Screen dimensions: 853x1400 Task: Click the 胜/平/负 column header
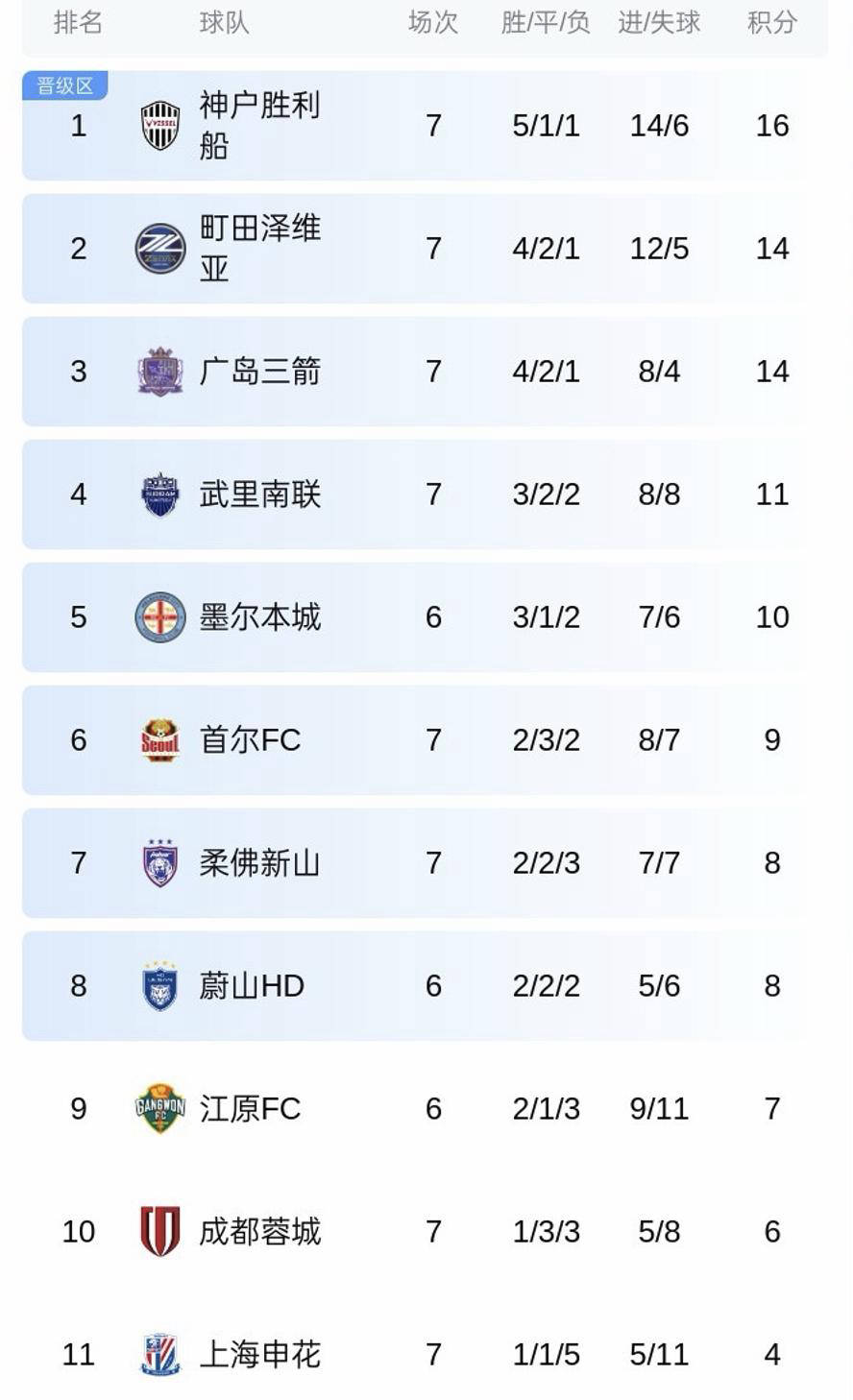point(546,22)
